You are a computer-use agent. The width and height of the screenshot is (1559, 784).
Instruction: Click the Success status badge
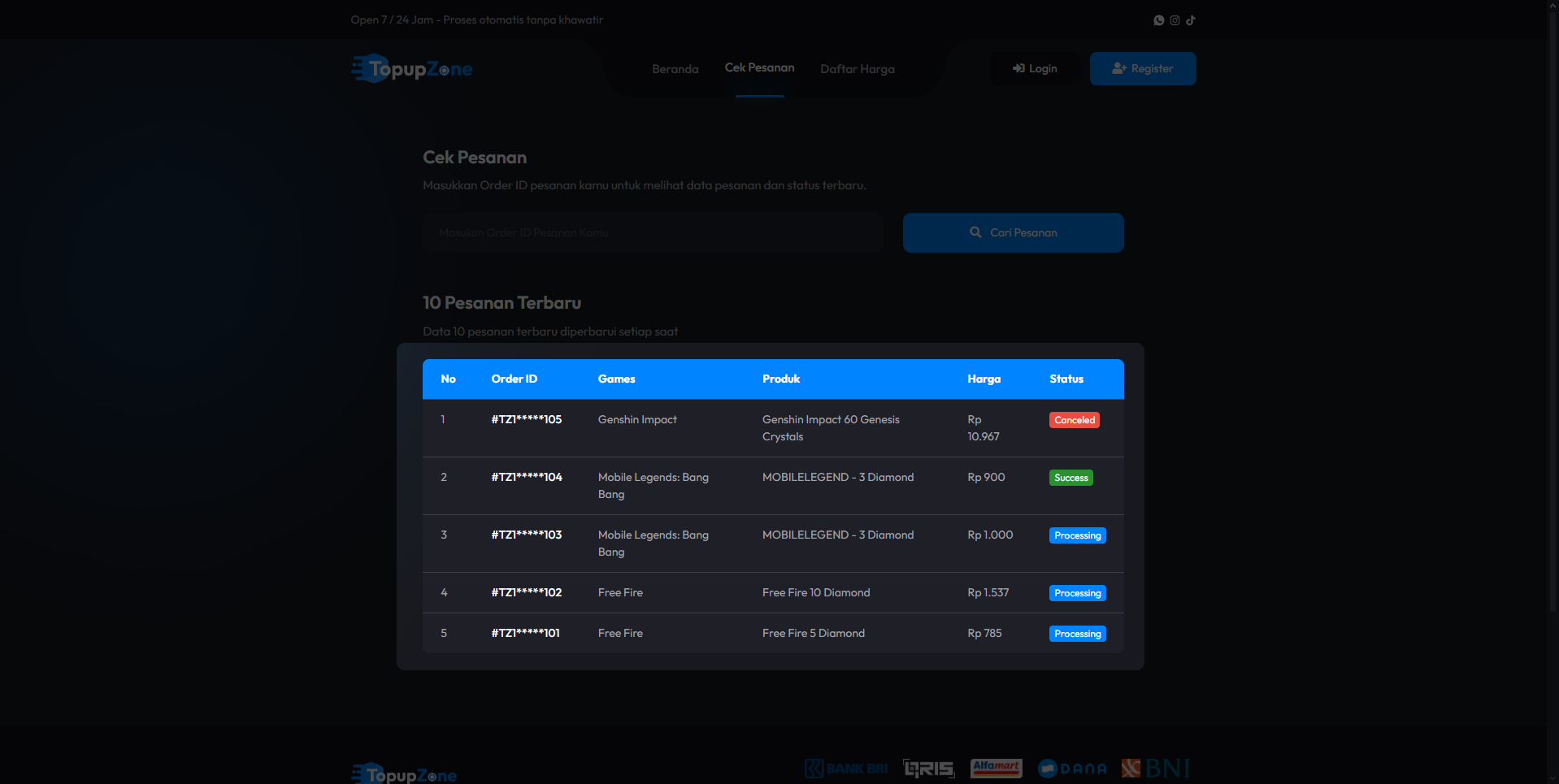(1071, 478)
